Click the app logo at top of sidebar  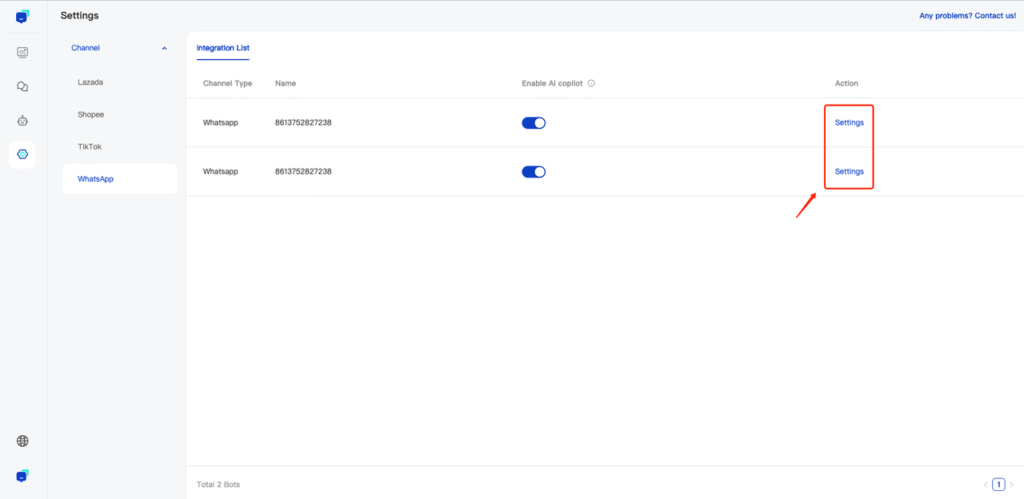22,17
